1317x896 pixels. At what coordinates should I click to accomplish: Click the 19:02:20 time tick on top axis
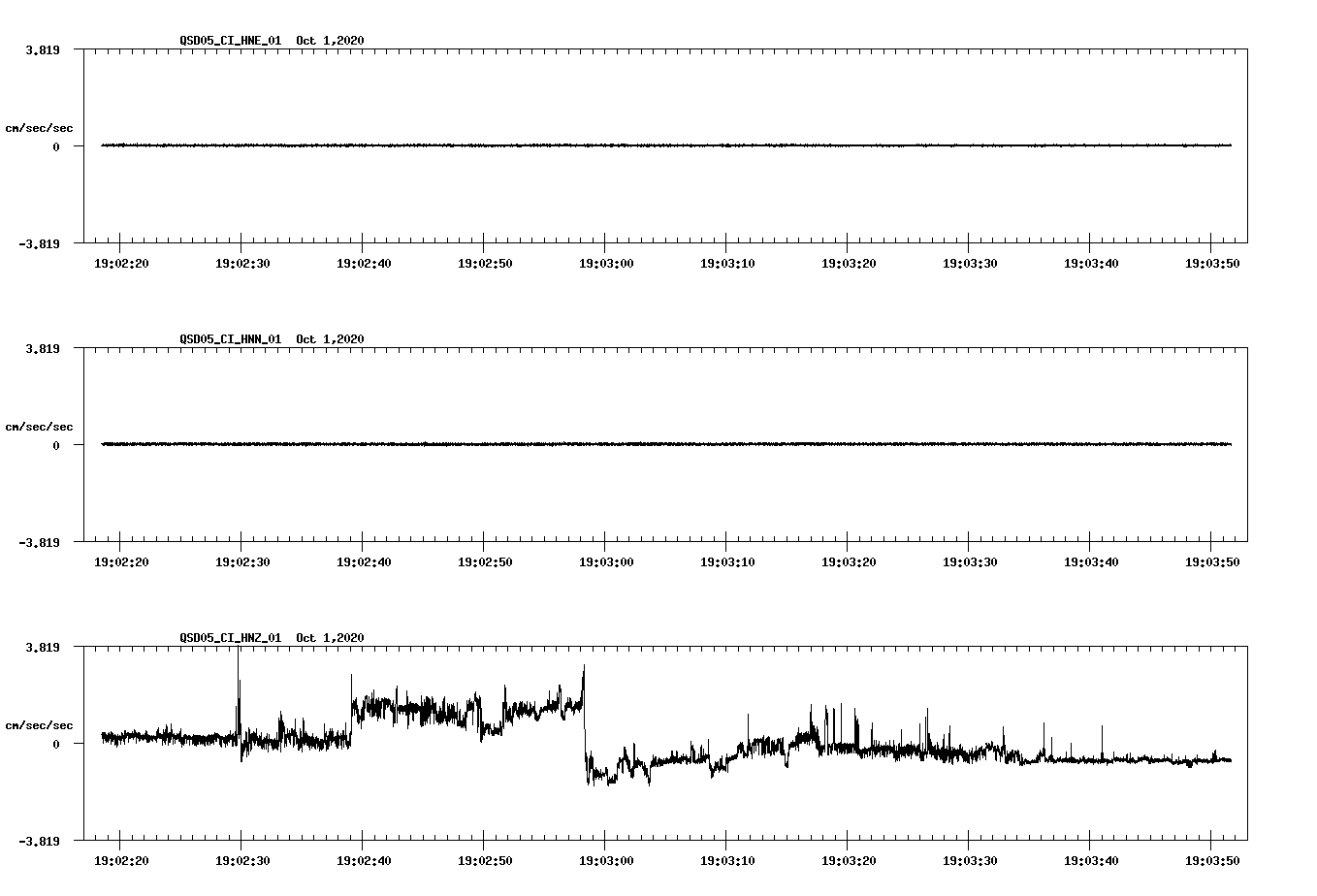coord(121,261)
